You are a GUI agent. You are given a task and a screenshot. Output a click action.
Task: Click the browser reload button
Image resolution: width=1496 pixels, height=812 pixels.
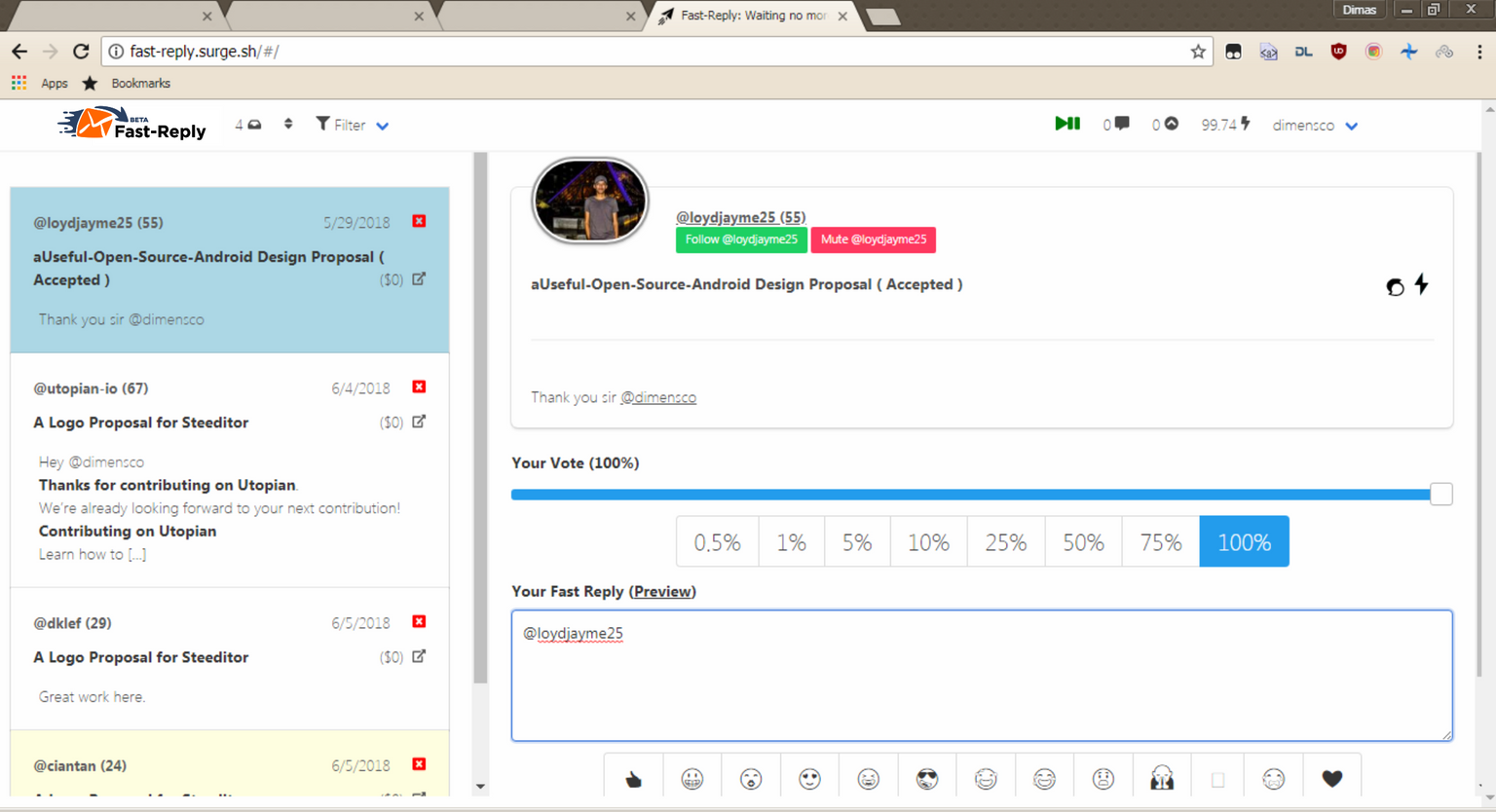coord(81,51)
